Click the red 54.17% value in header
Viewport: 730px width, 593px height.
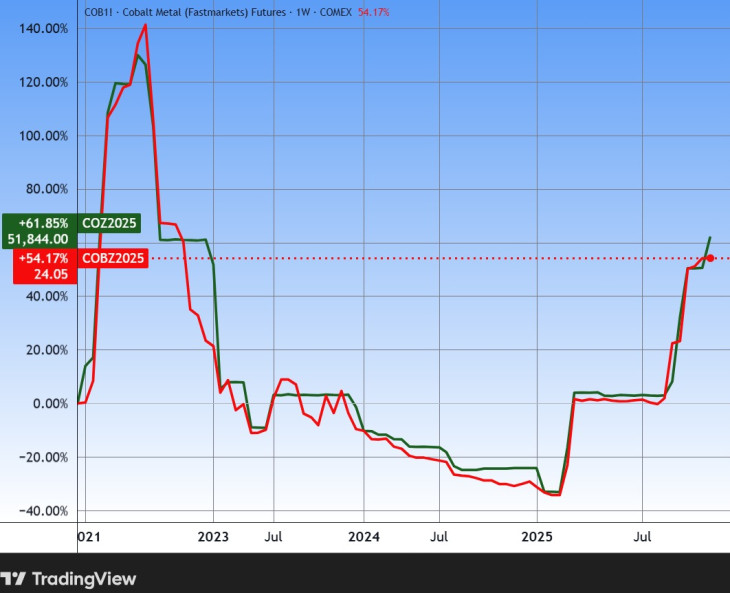373,12
